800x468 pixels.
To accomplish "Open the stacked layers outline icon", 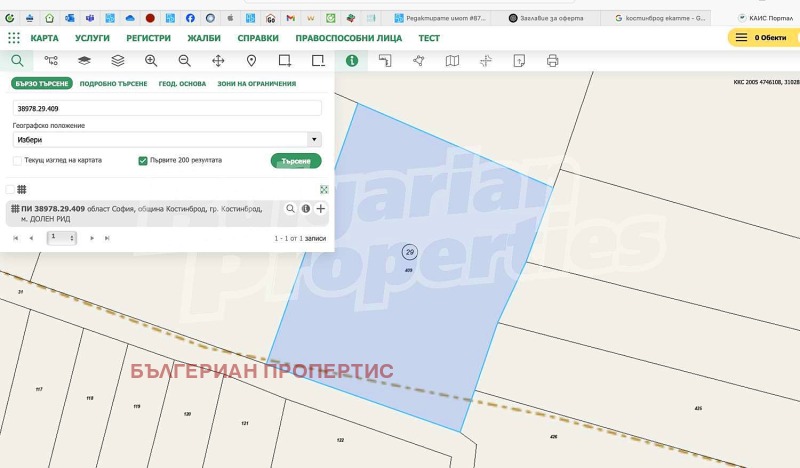I will (118, 61).
